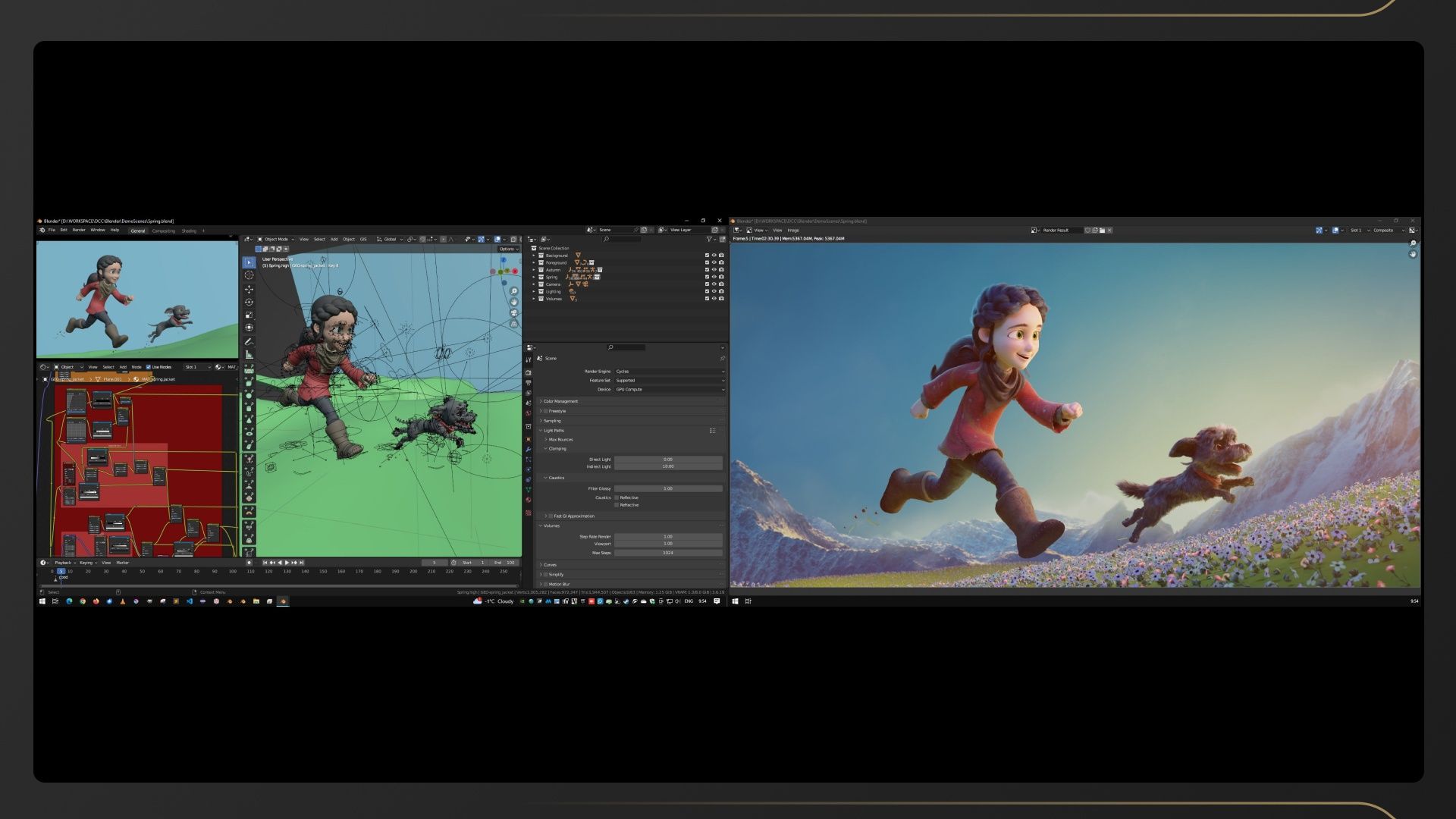The width and height of the screenshot is (1456, 819).
Task: Expand the Sampling panel
Action: point(552,421)
